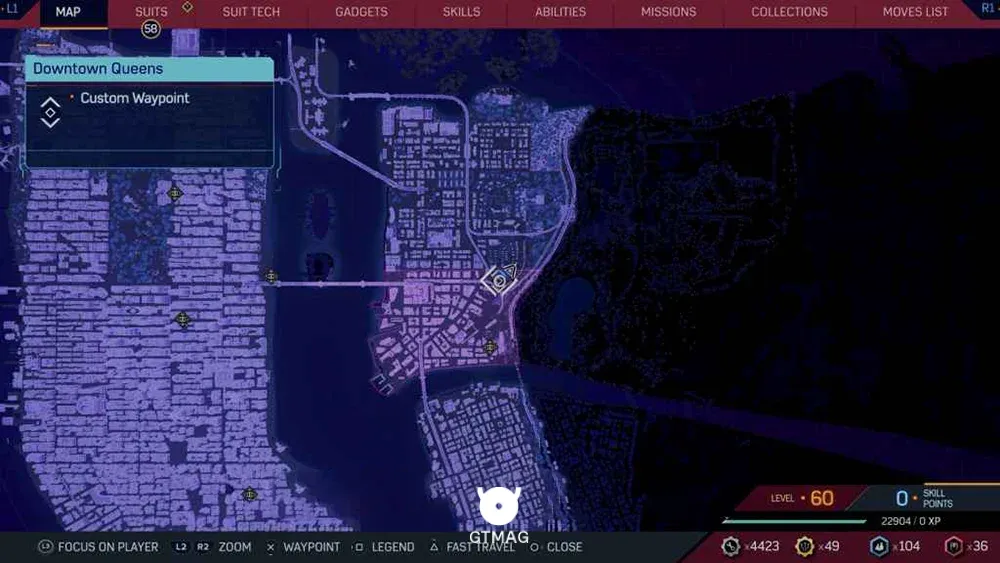
Task: Open the Gadgets tab
Action: 361,12
